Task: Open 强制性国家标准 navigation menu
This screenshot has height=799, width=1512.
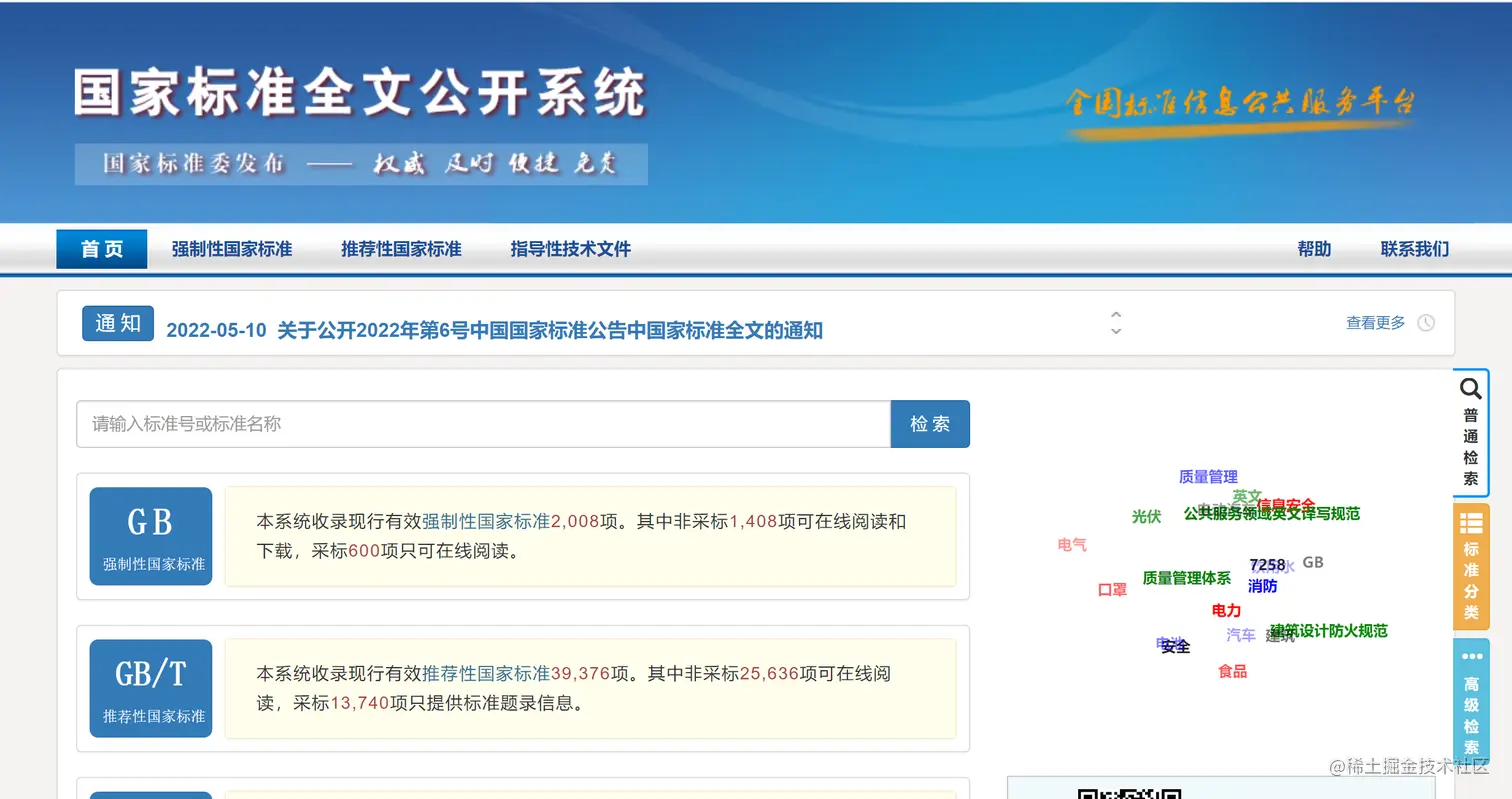Action: pos(232,249)
